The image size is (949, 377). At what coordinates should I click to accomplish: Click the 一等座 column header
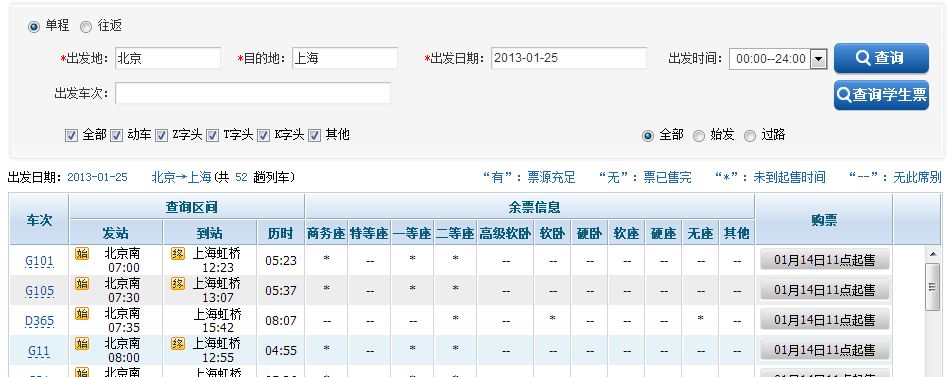point(412,233)
